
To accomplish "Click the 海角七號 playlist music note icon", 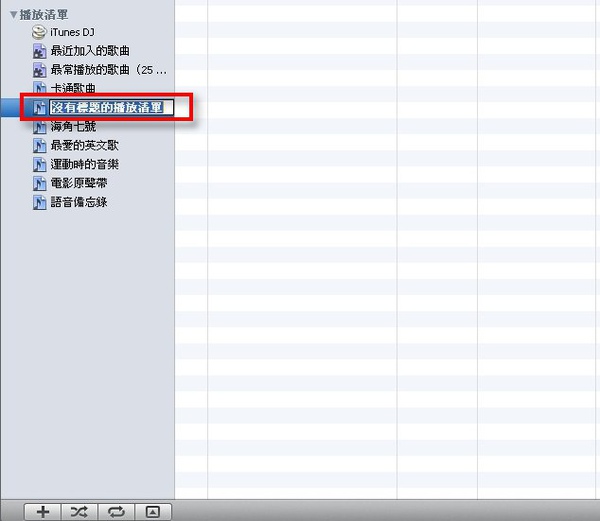I will pos(39,127).
